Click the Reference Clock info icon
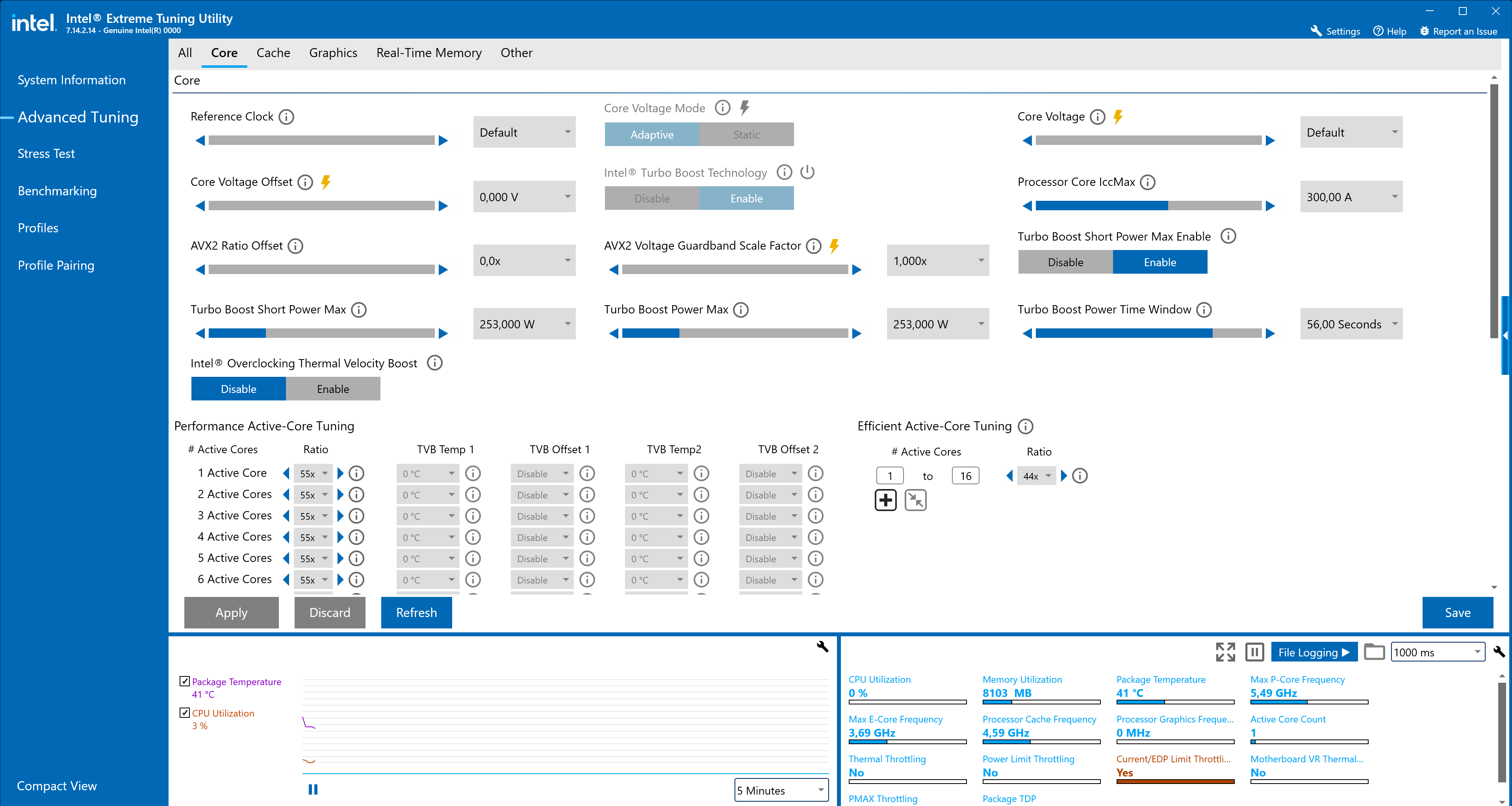1512x806 pixels. [x=286, y=117]
